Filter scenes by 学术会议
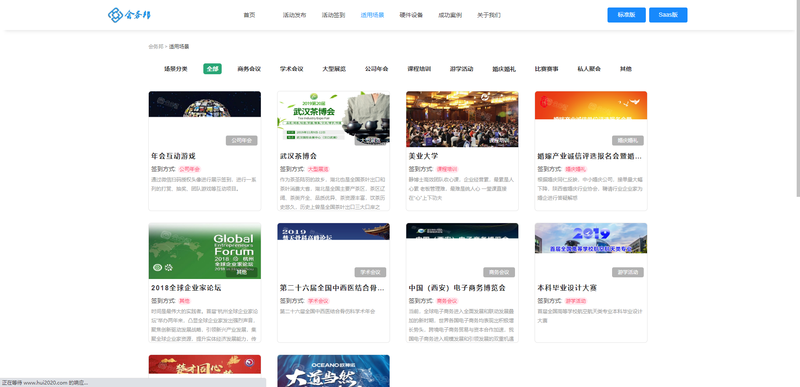 (x=291, y=69)
